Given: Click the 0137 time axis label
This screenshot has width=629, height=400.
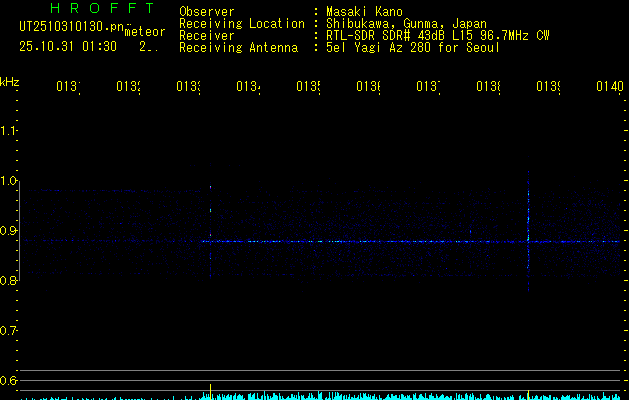Looking at the screenshot, I should tap(428, 86).
